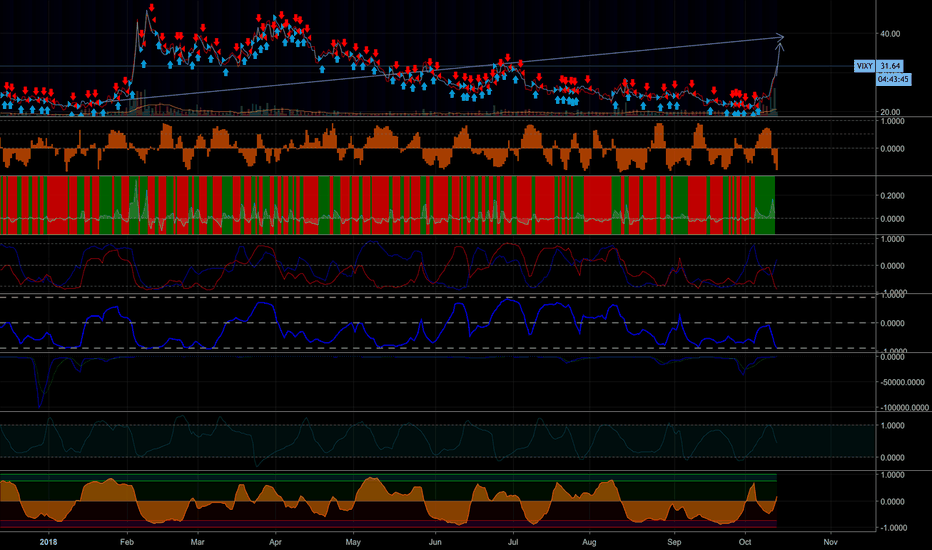Click the Oct label on time axis
Viewport: 932px width, 550px height.
coord(745,542)
